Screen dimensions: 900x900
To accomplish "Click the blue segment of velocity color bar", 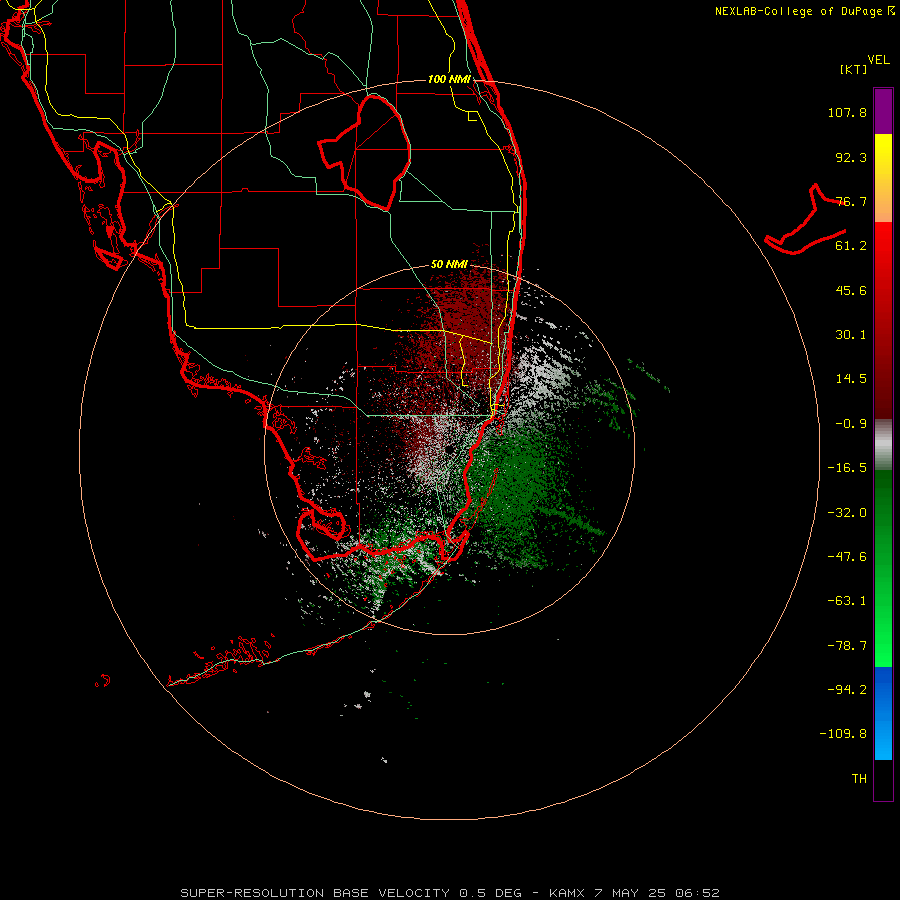I will [883, 713].
